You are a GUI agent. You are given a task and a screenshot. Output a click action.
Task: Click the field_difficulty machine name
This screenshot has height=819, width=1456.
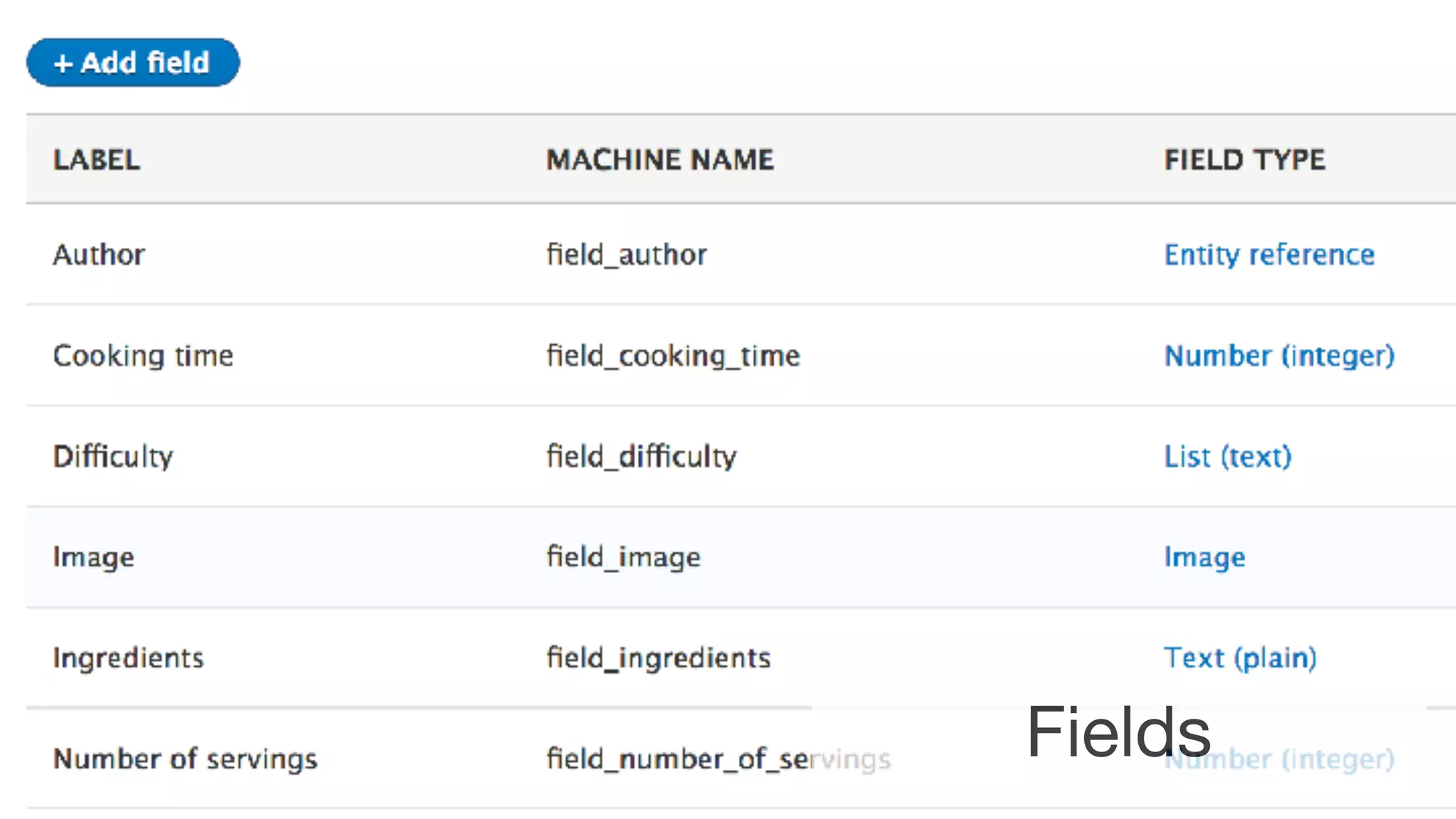point(641,456)
